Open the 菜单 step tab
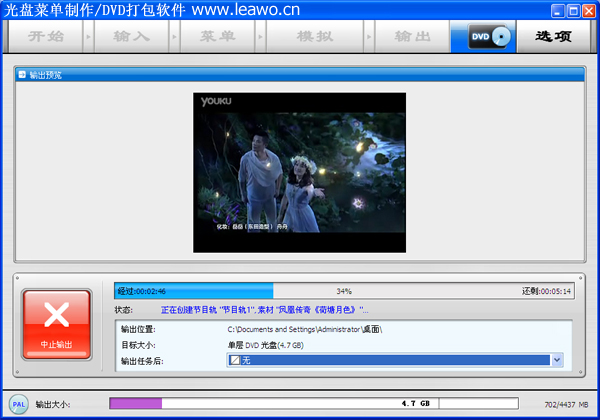This screenshot has height=420, width=600. point(217,37)
